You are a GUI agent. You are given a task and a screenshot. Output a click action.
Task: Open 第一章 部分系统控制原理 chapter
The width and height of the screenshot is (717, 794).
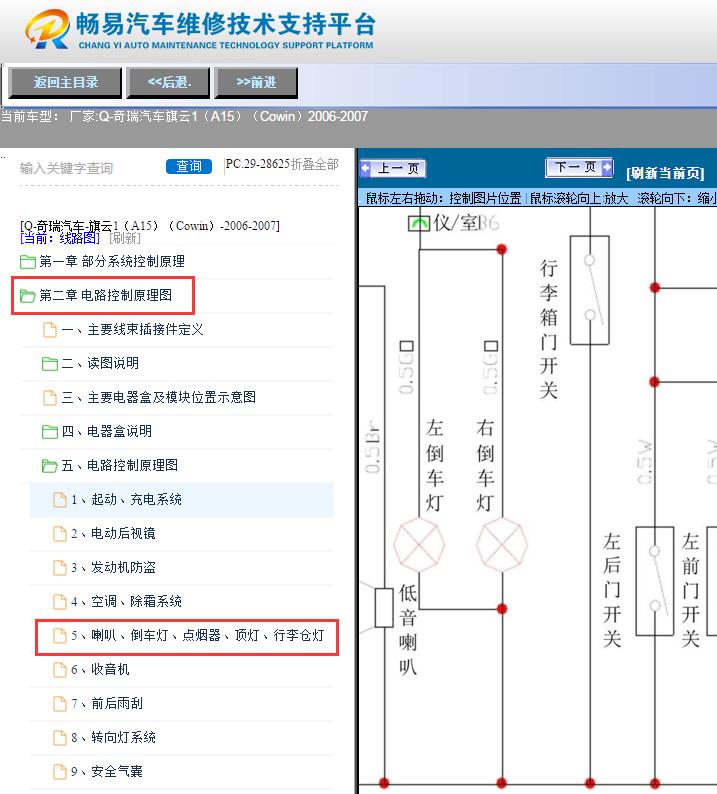112,261
